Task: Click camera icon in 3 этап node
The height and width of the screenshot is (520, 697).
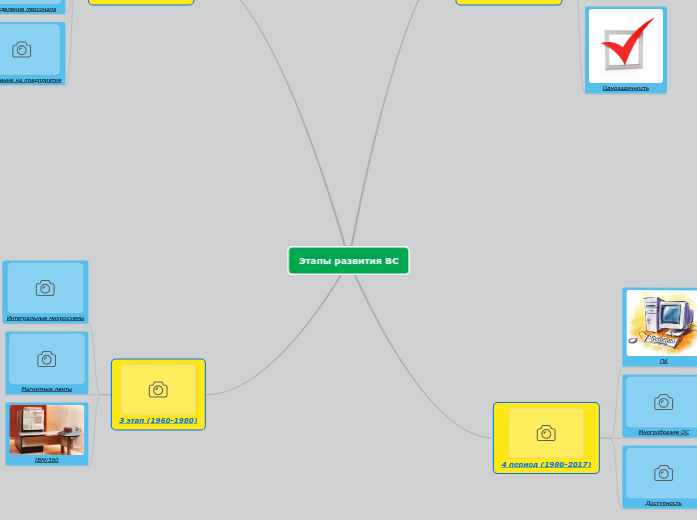Action: click(x=158, y=389)
